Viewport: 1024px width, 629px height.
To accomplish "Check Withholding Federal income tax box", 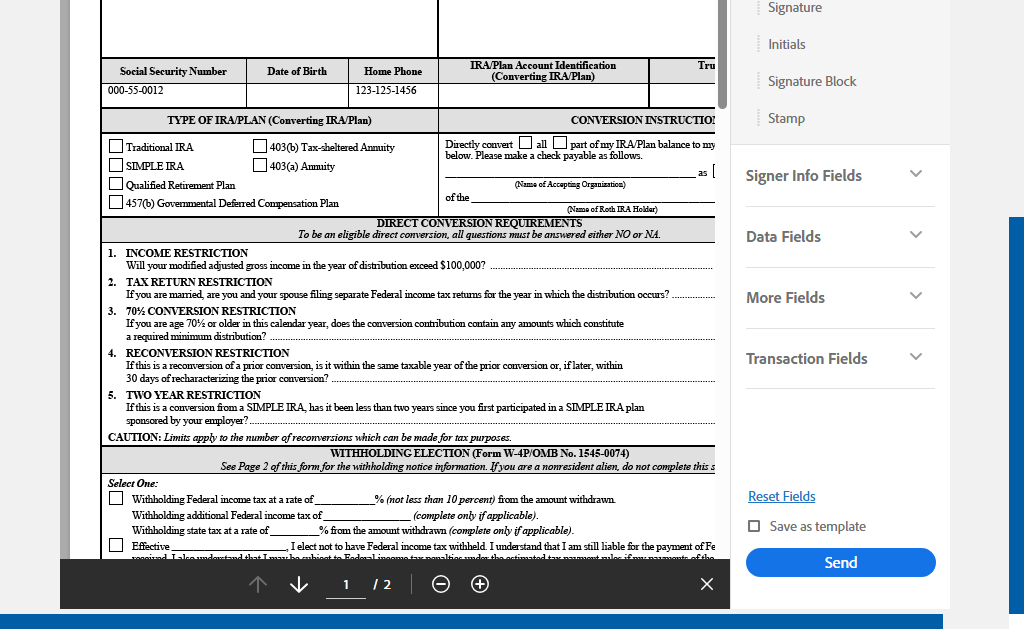I will tap(116, 498).
